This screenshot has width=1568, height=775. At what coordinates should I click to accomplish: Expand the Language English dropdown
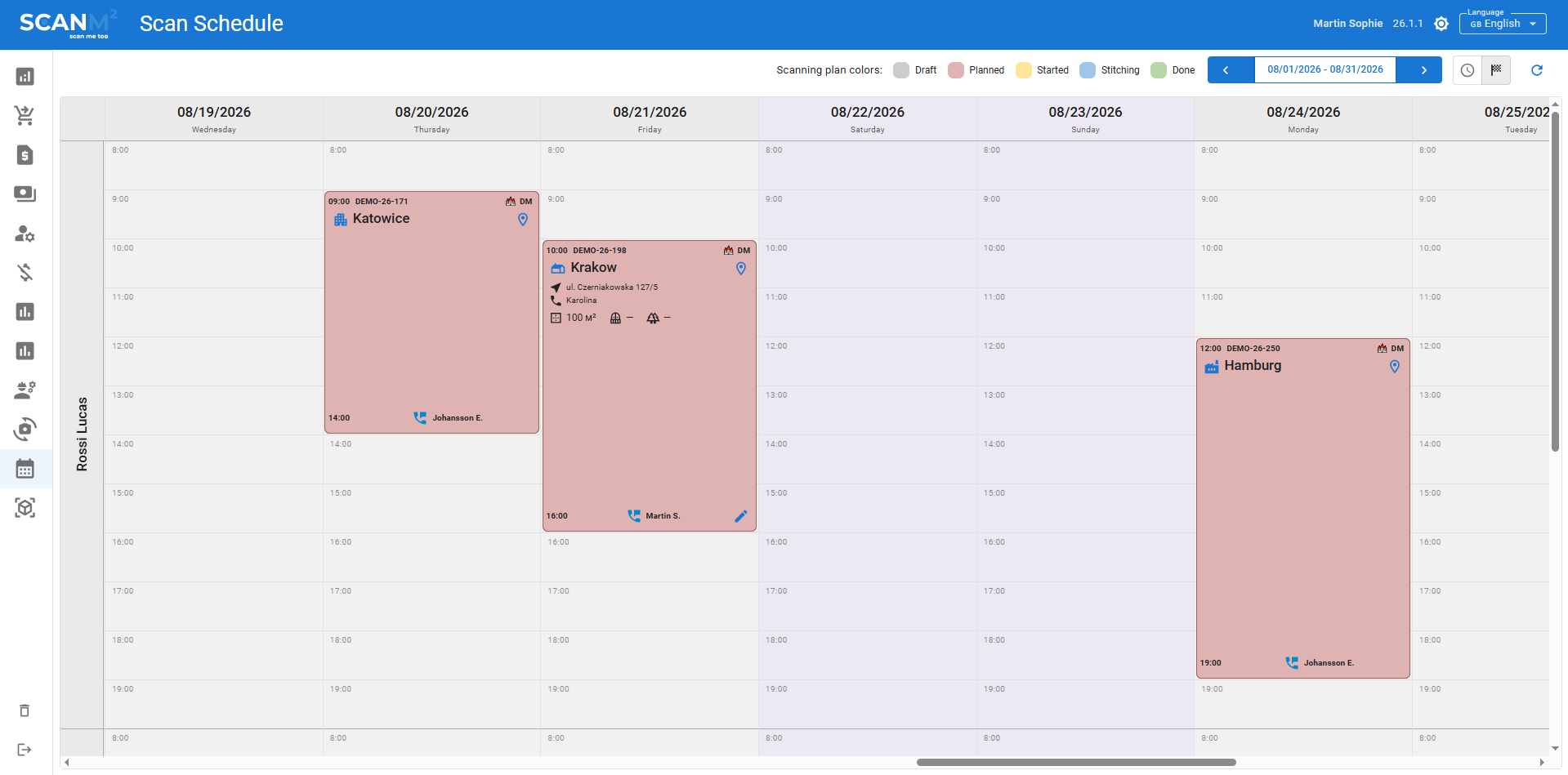pyautogui.click(x=1503, y=24)
